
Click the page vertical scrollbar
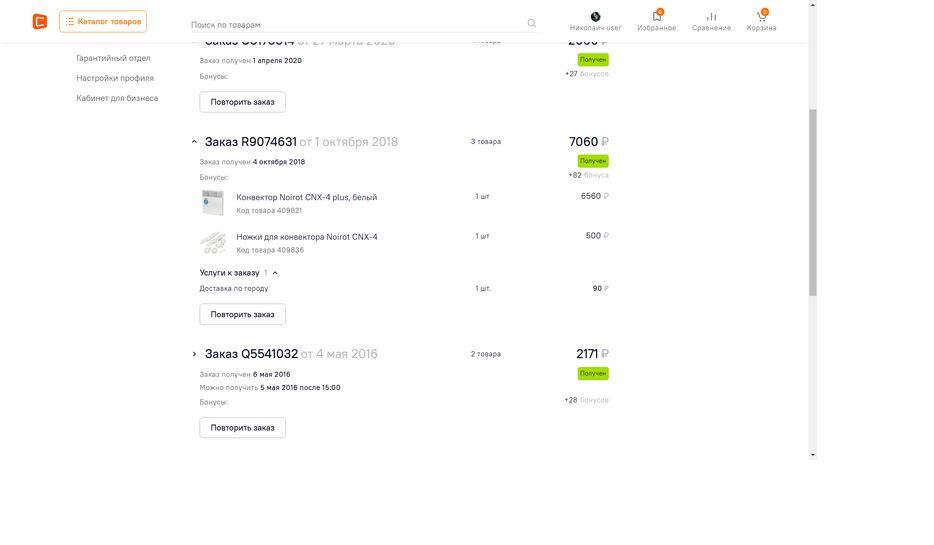pyautogui.click(x=812, y=200)
